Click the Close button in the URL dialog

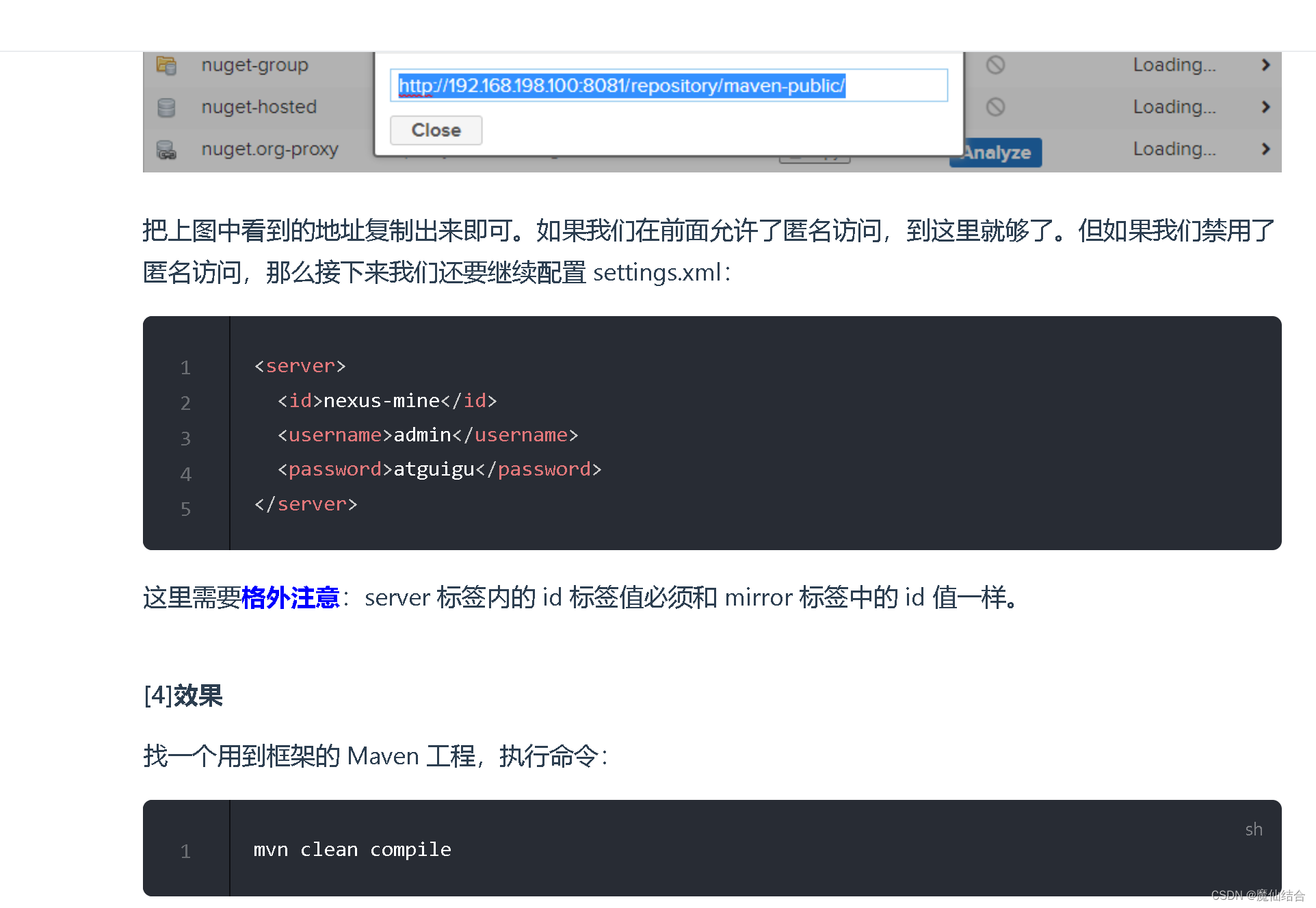[436, 130]
